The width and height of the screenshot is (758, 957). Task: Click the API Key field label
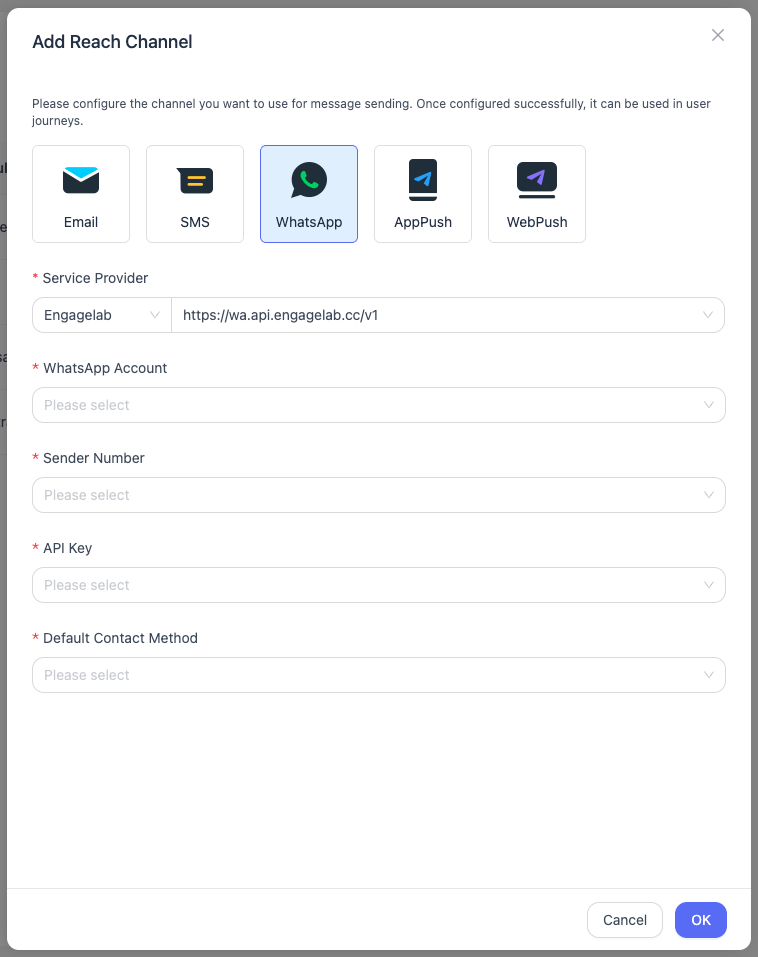tap(67, 548)
